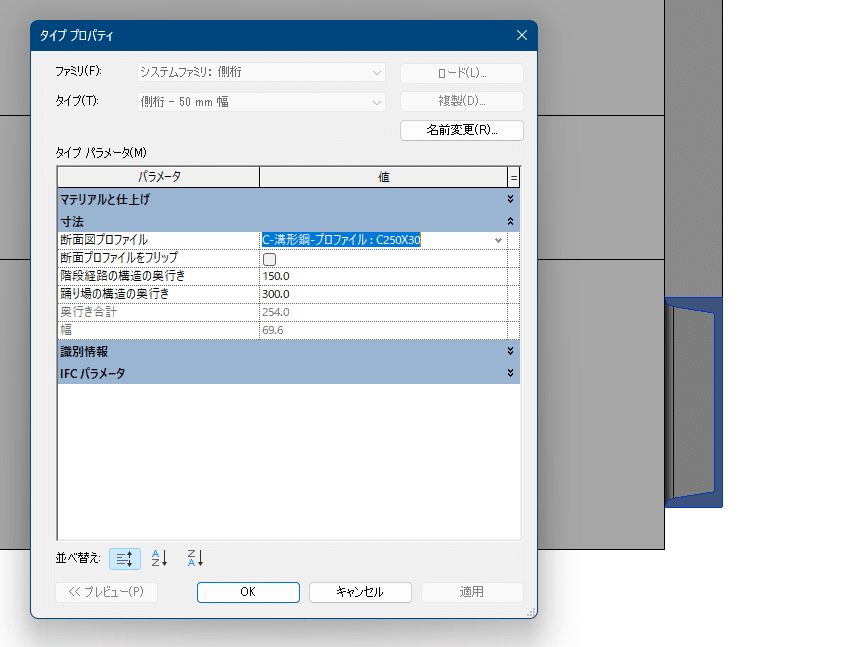The image size is (847, 647).
Task: Expand the マテリアルと仕上げ section
Action: pos(510,196)
